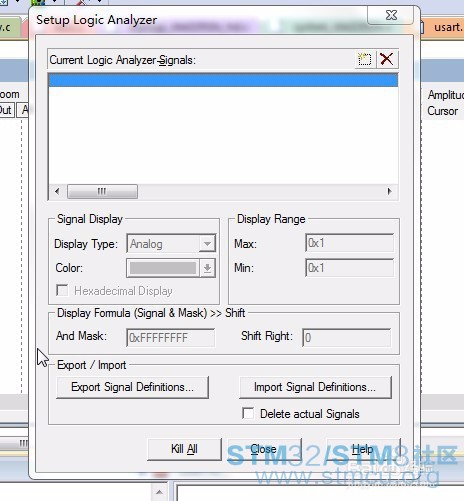Toggle Hexadecimal Display checkbox
The image size is (464, 501).
62,290
